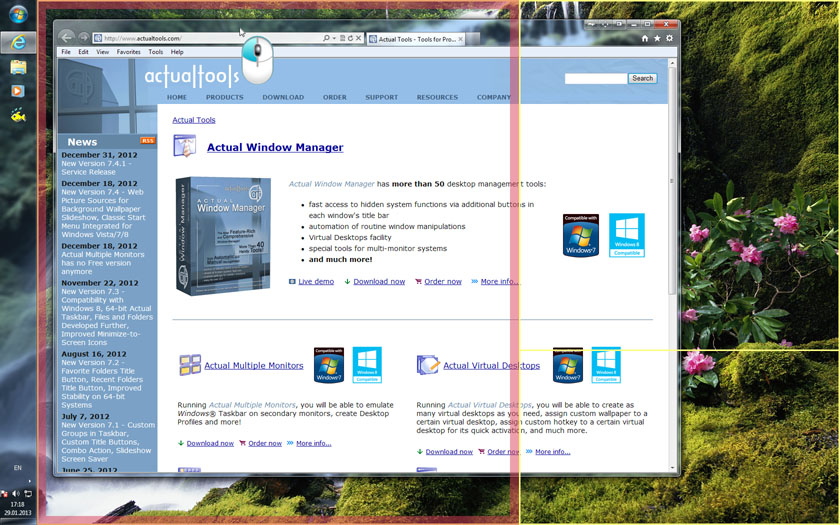This screenshot has width=840, height=525.
Task: Click News item 'New Version 7.4.1 - Service Release'
Action: 96,168
